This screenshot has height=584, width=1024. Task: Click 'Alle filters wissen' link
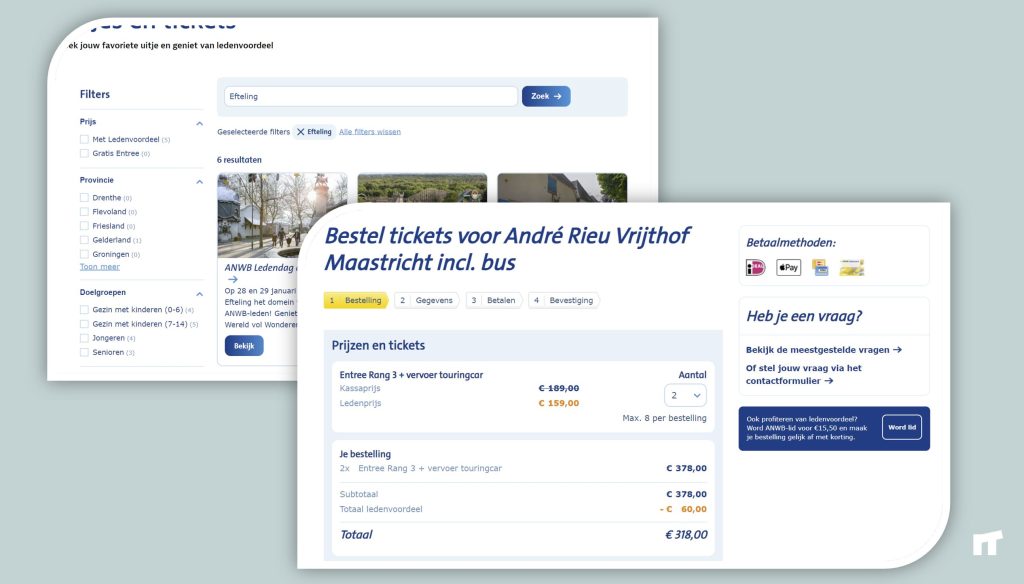tap(370, 132)
